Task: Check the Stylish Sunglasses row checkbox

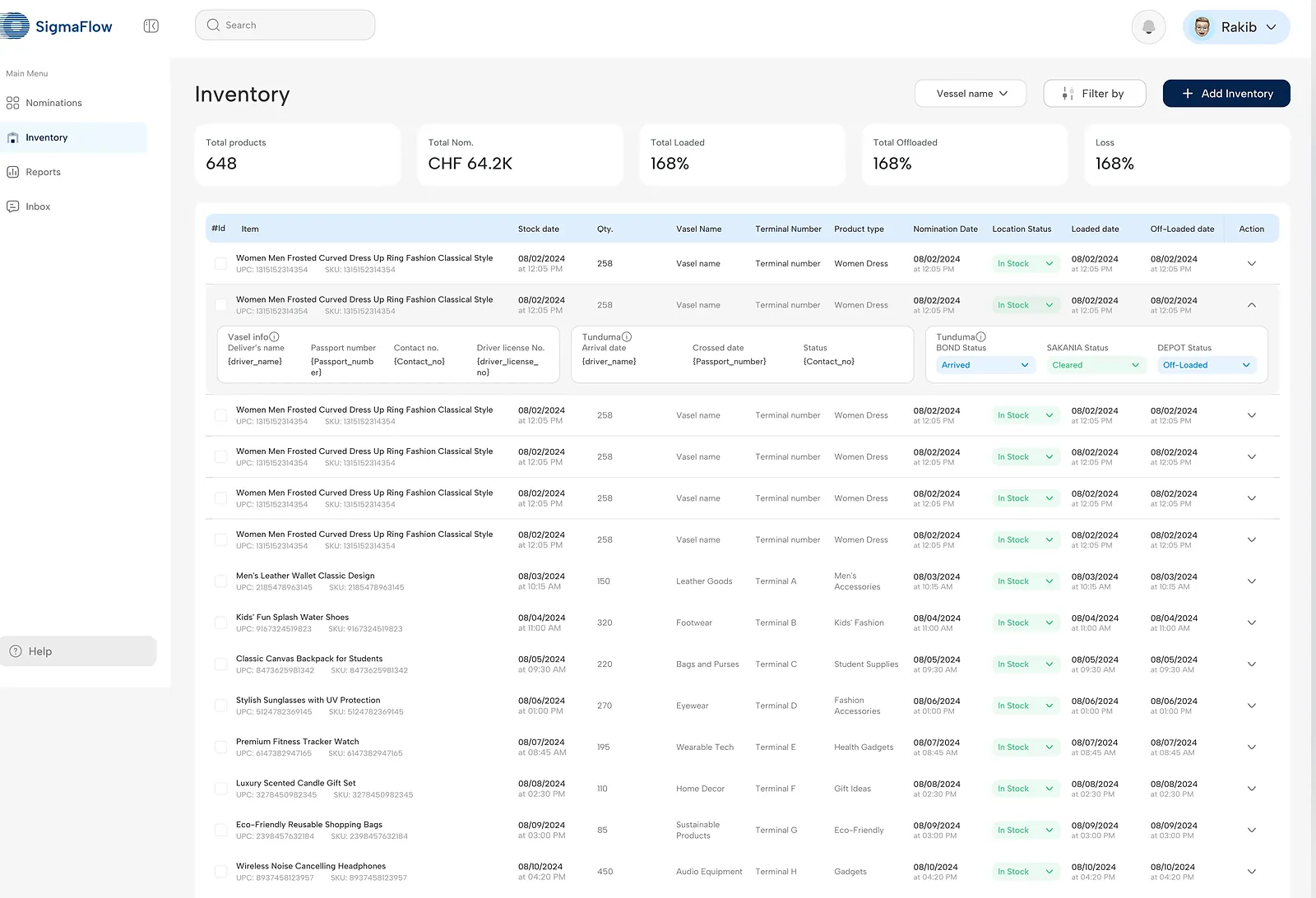Action: [220, 706]
